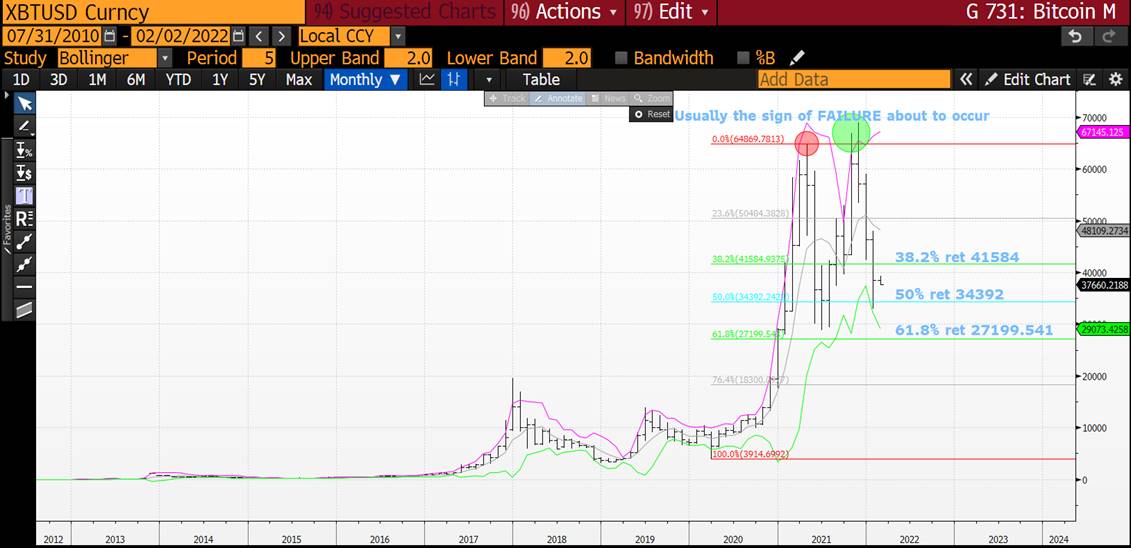The image size is (1131, 548).
Task: Open the Edit menu
Action: tap(671, 12)
